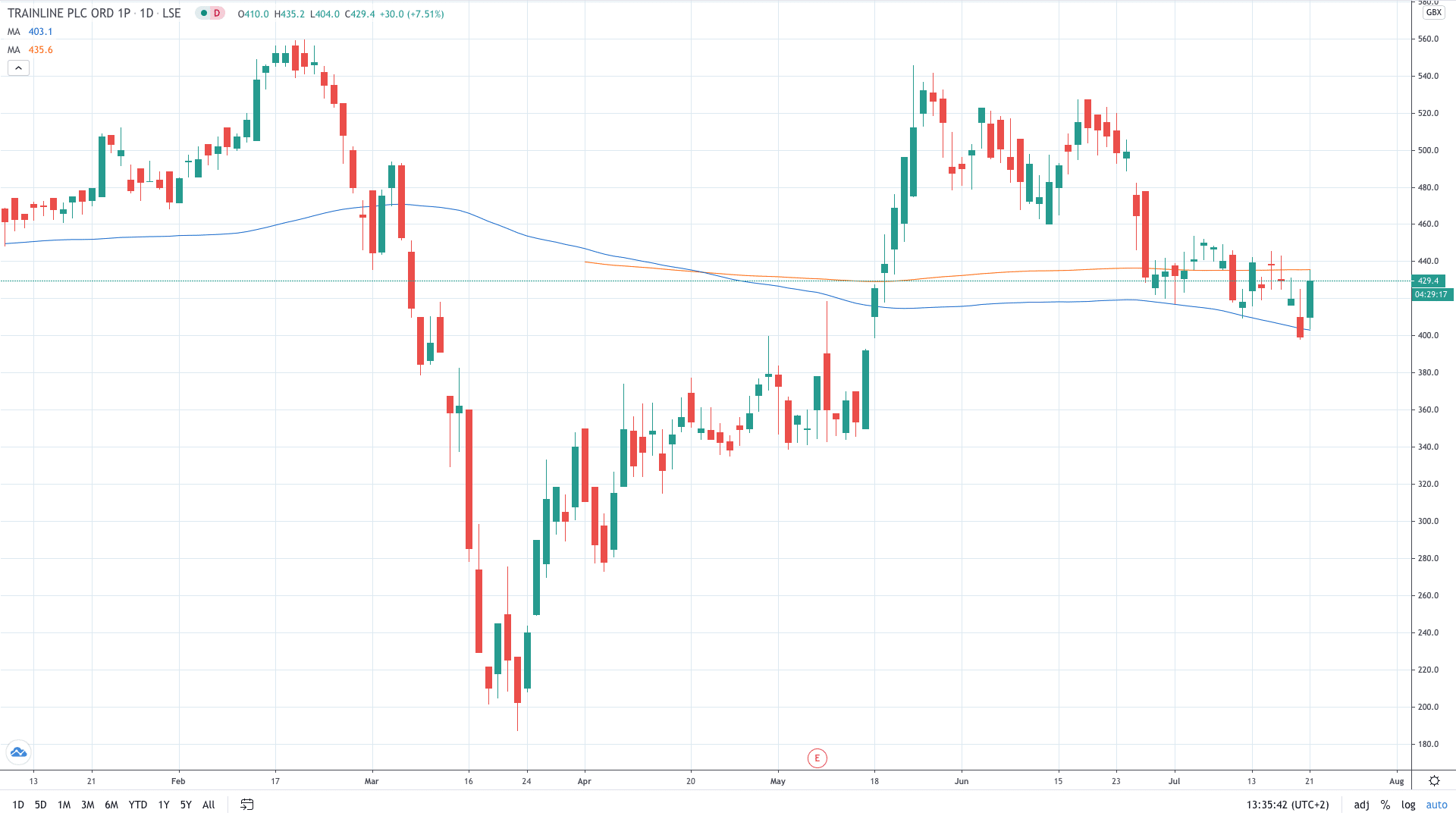Click the 400.0 price axis label
Screen dimensions: 1456x819
tap(1428, 335)
